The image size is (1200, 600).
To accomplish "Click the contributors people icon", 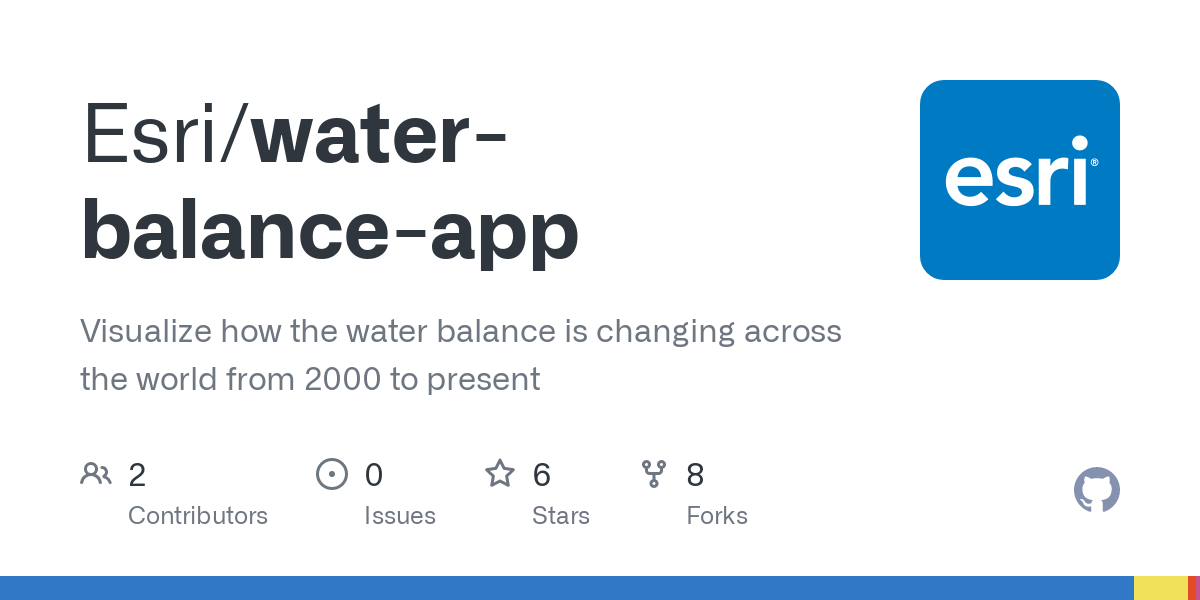I will click(x=96, y=474).
